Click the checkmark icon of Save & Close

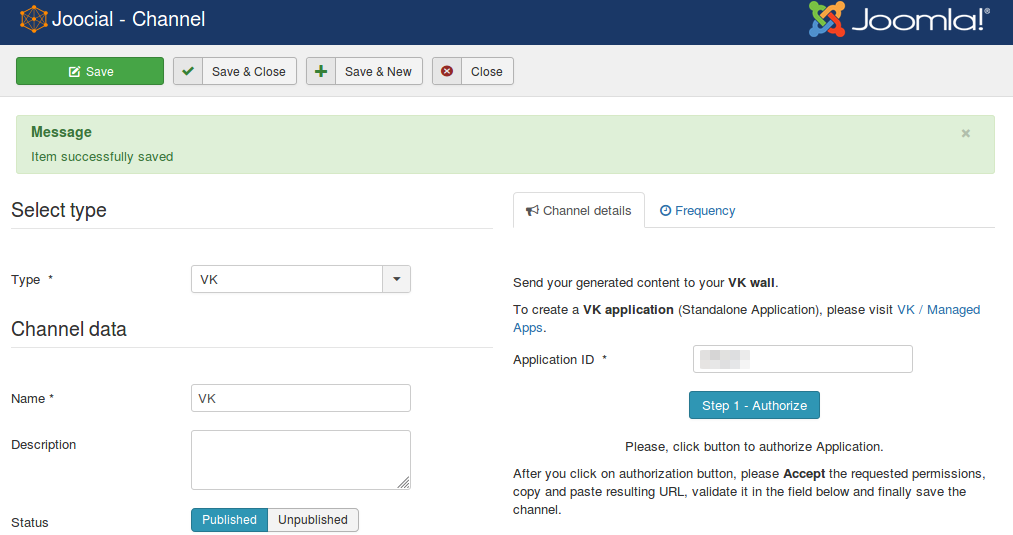coord(188,71)
